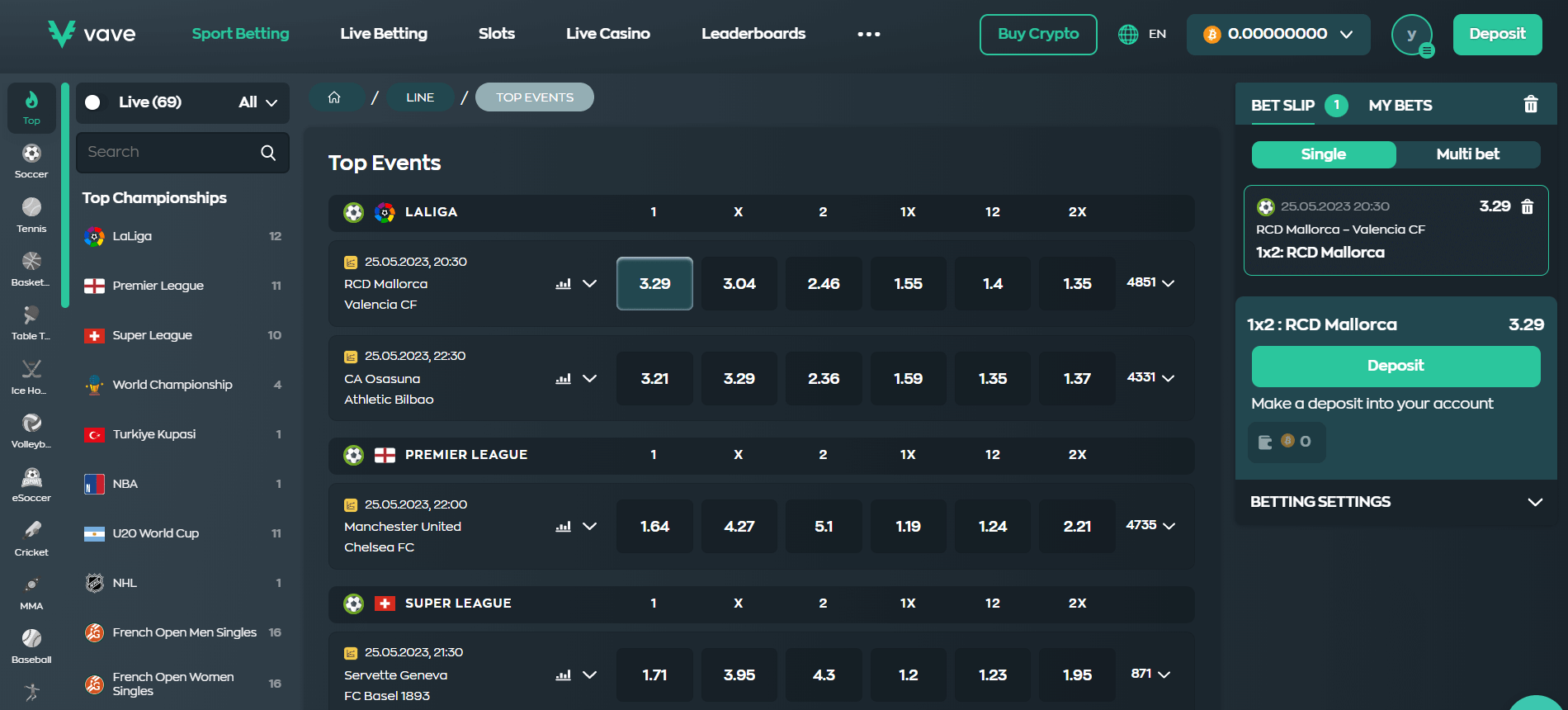Remove RCD Mallorca bet with trash icon
This screenshot has width=1568, height=710.
[1527, 206]
